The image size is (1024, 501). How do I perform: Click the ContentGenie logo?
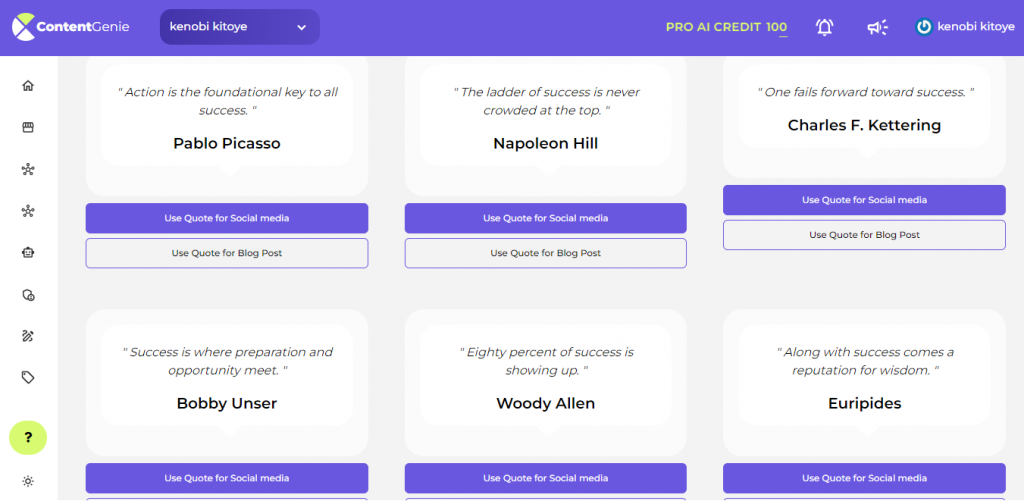click(x=71, y=27)
